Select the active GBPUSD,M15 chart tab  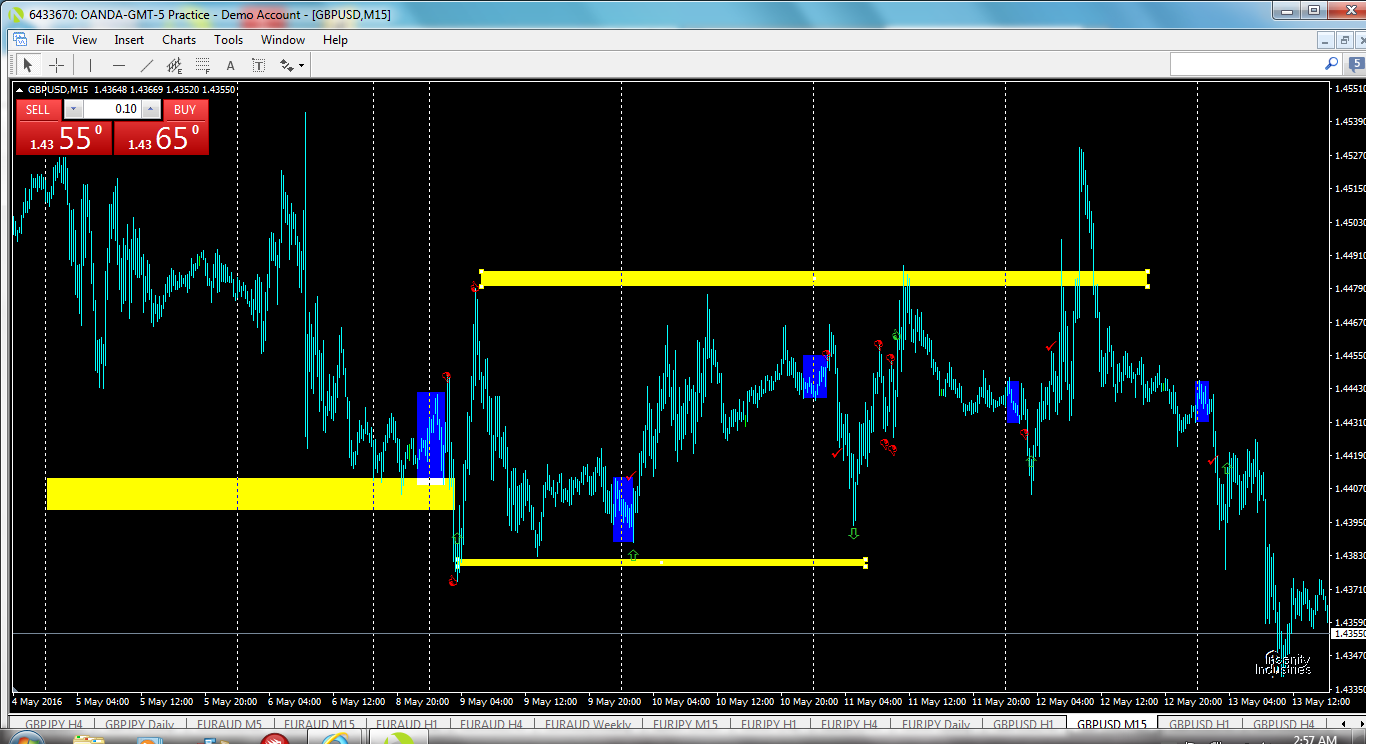(1111, 725)
